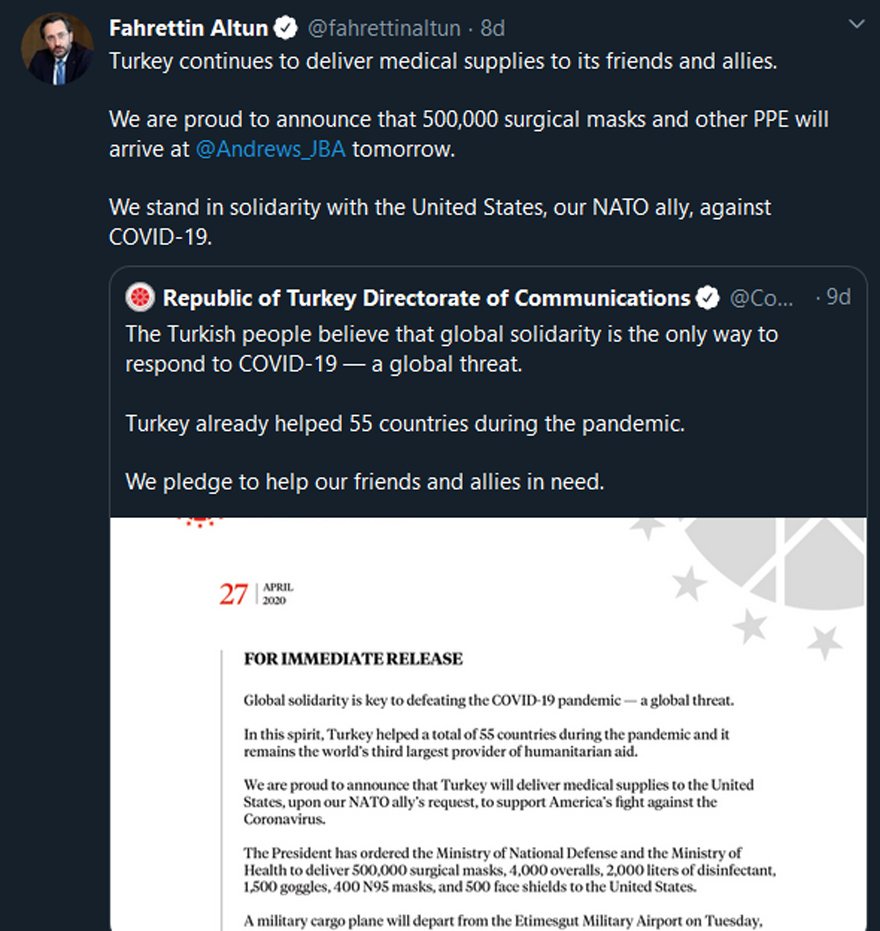Click the truncated @Co... handle
The height and width of the screenshot is (931, 880).
tap(761, 298)
